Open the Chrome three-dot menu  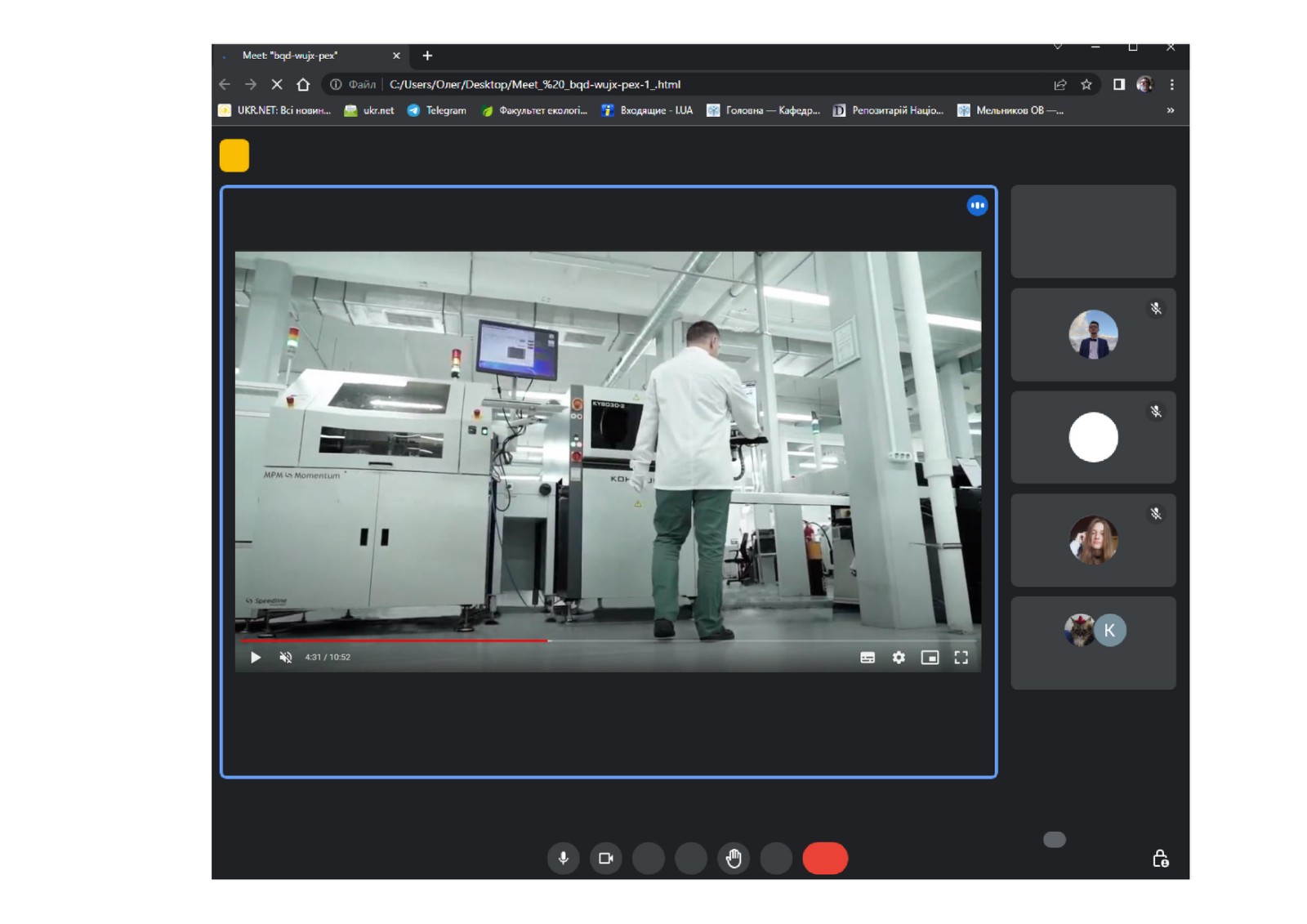1171,84
